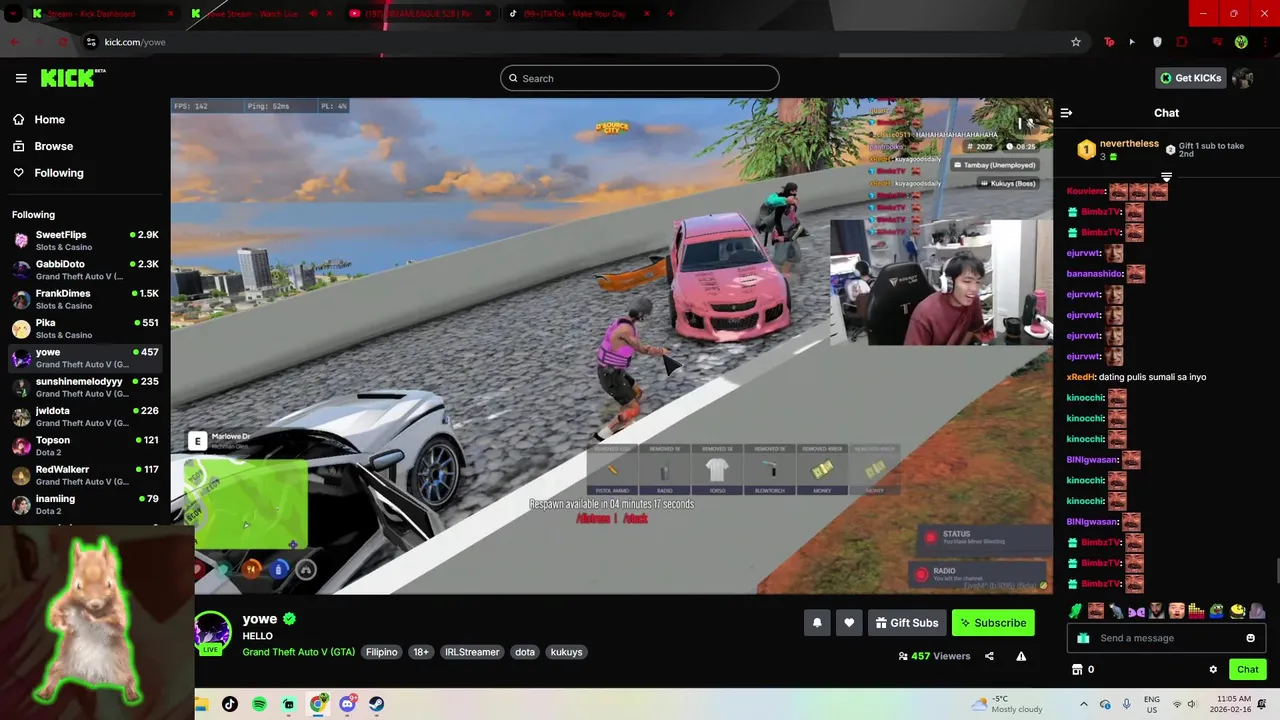The image size is (1280, 720).
Task: Toggle the follow heart button
Action: point(849,623)
